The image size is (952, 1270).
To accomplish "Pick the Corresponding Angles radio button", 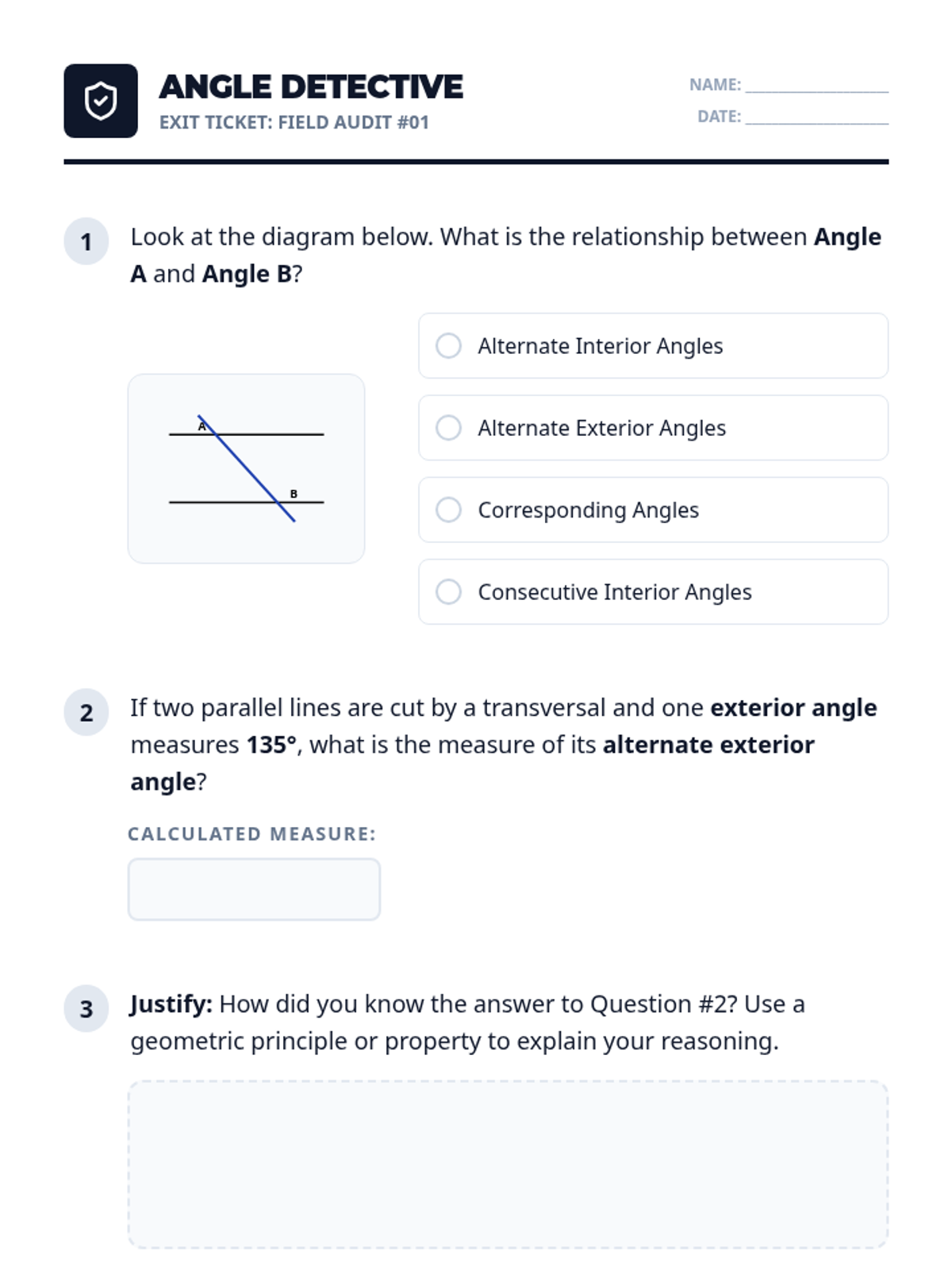I will [448, 510].
